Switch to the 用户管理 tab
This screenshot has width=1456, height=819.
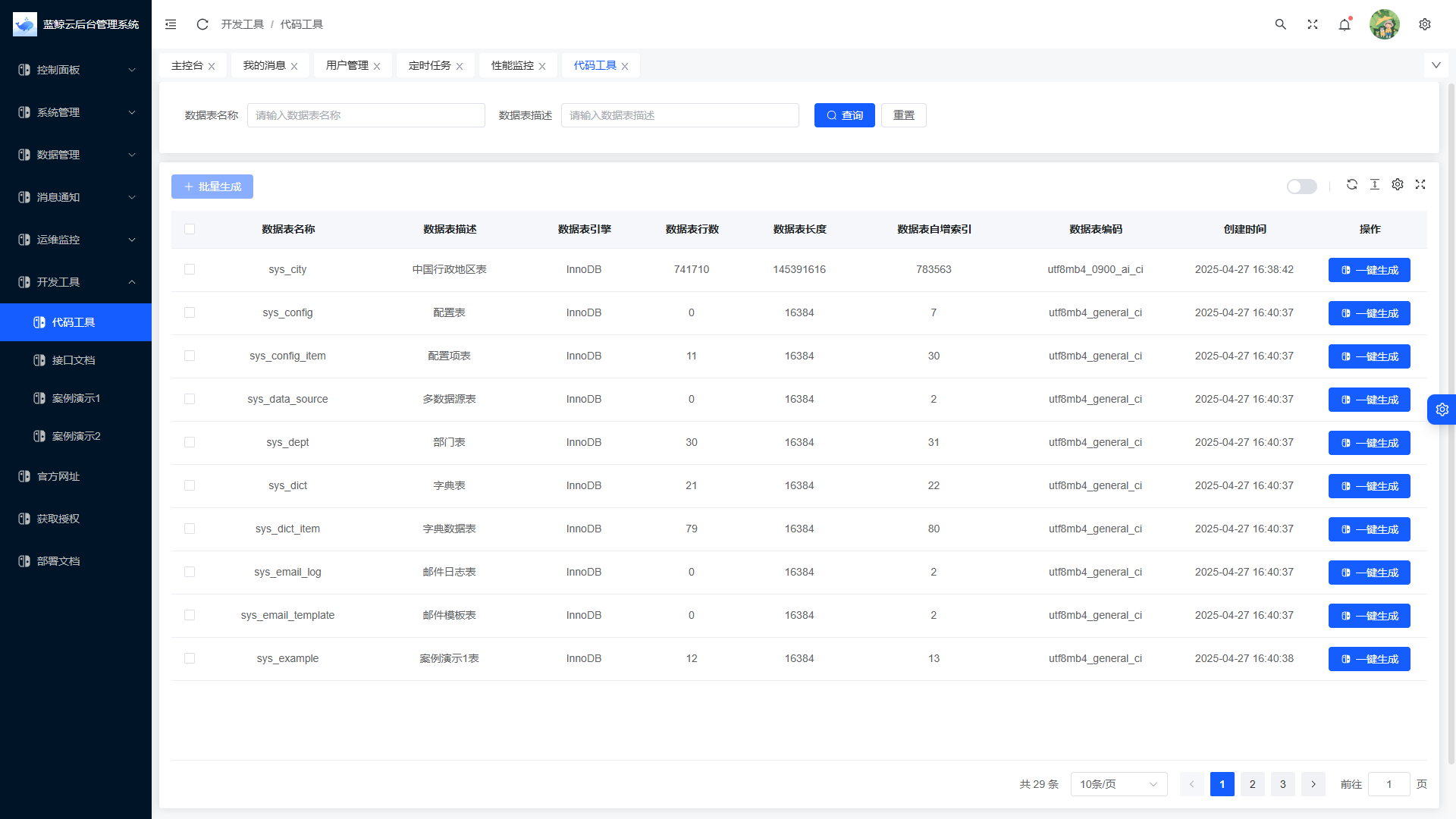(347, 65)
